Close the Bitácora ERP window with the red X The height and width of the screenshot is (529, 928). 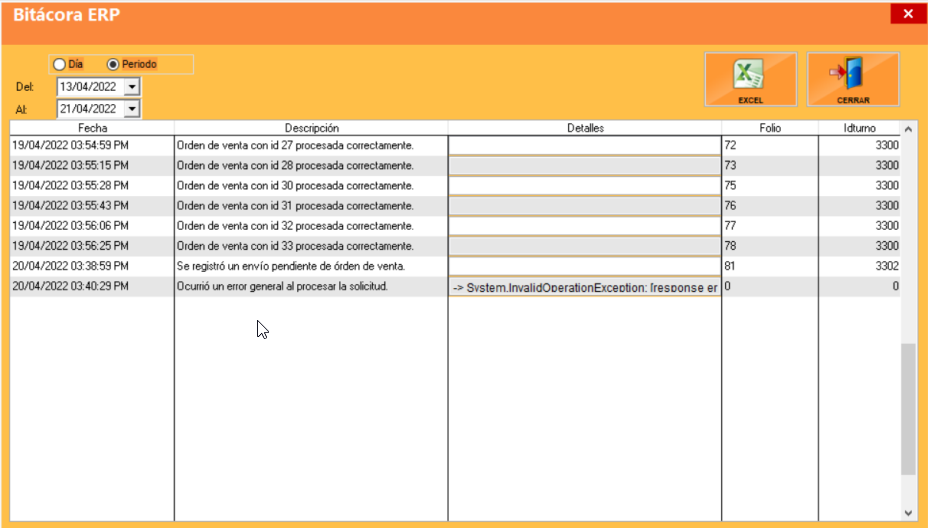(x=908, y=14)
